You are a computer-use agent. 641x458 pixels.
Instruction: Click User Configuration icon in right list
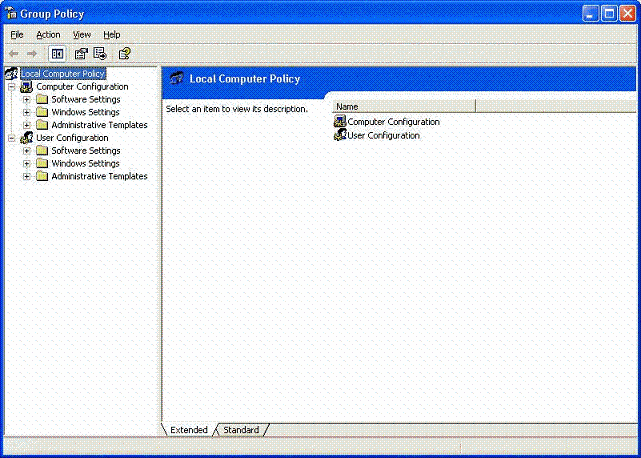[x=340, y=135]
